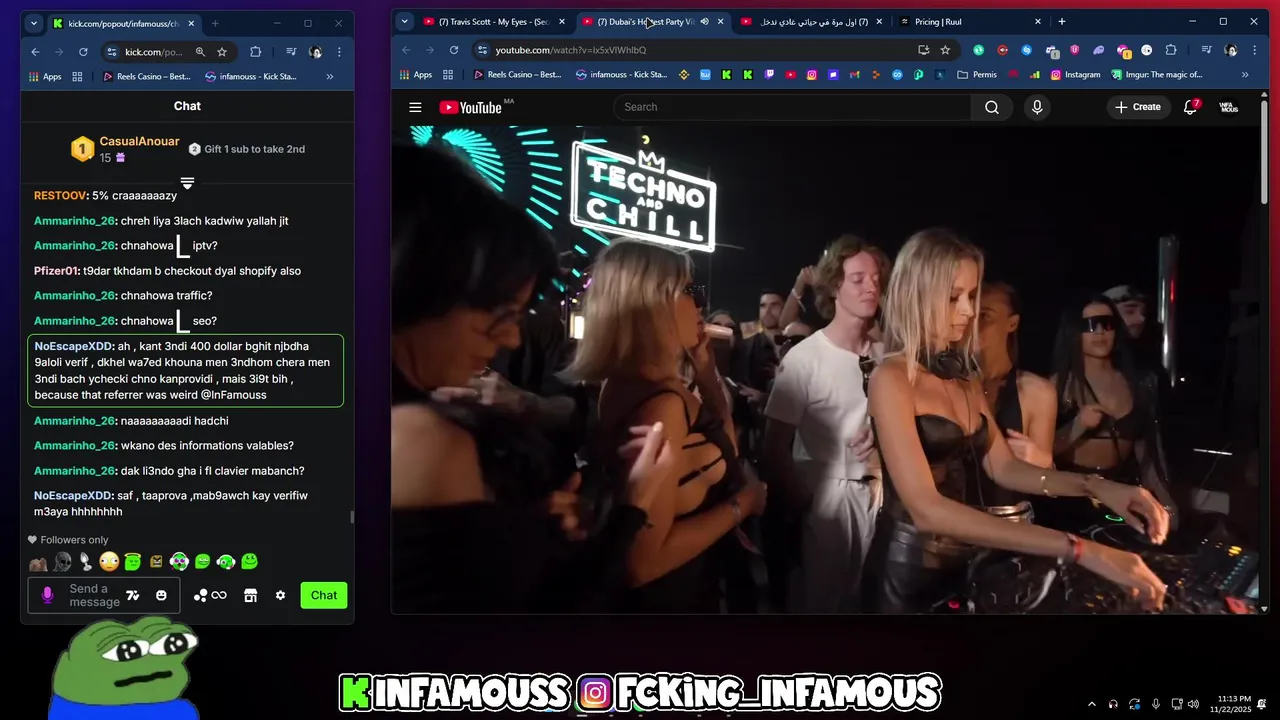Viewport: 1280px width, 720px height.
Task: View site information icon in the YouTube address bar
Action: coord(482,50)
